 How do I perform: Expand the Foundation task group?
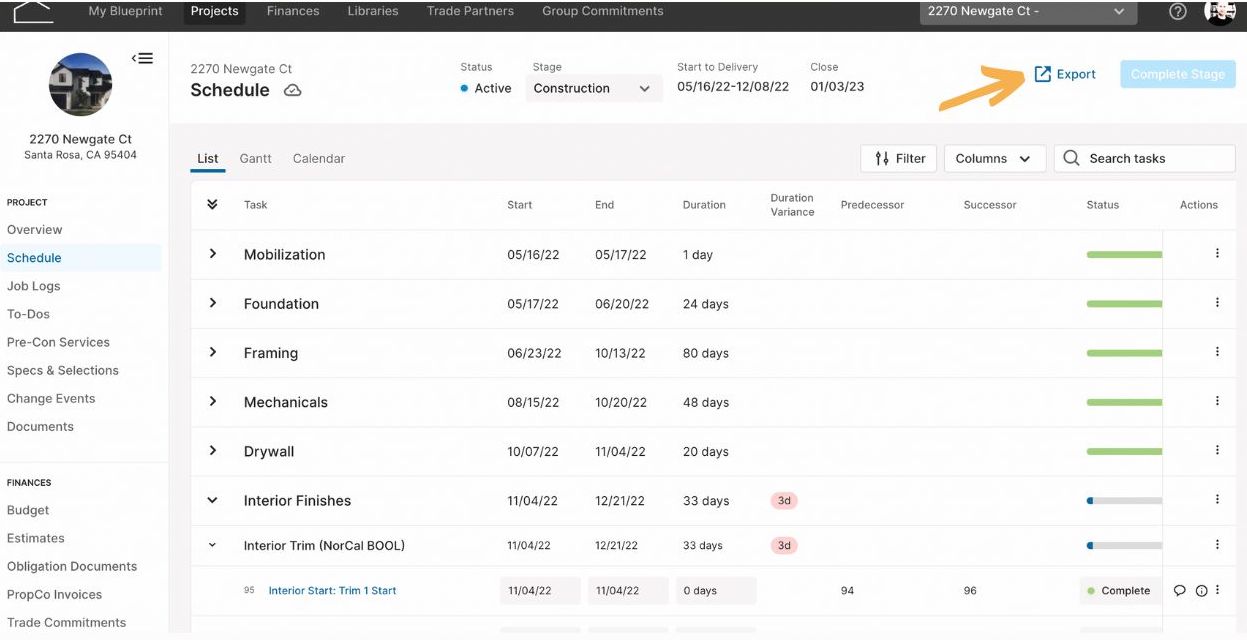212,303
